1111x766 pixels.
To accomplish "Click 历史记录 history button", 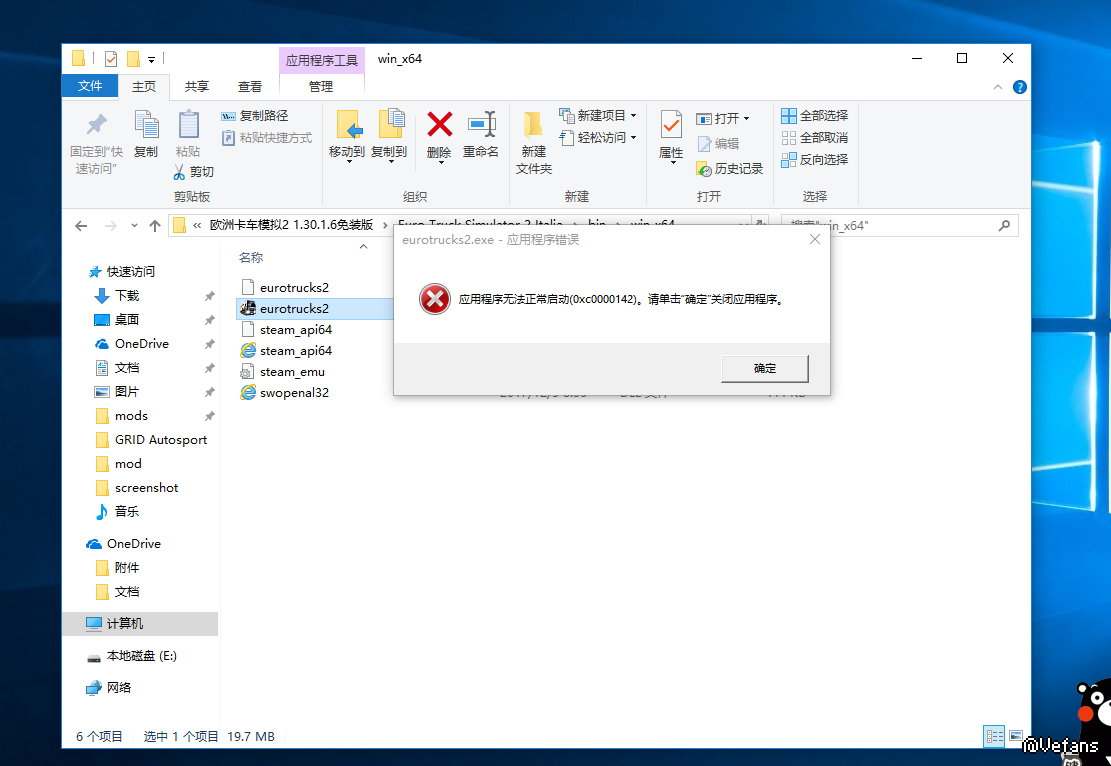I will point(730,169).
